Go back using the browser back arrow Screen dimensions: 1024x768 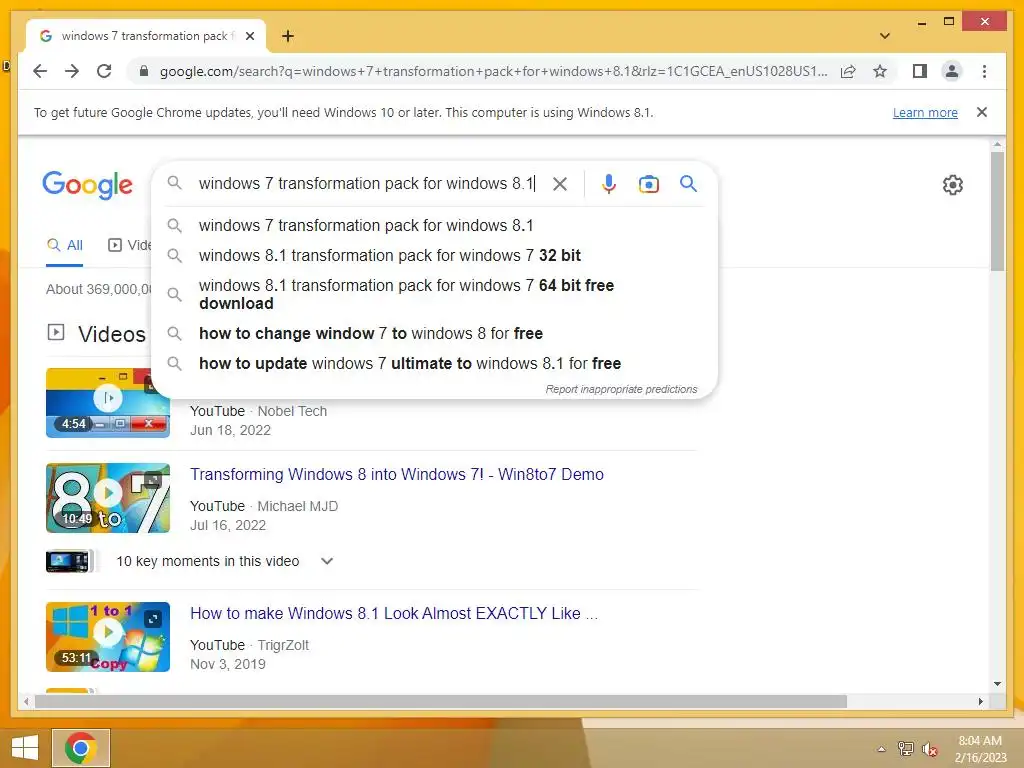(x=40, y=71)
